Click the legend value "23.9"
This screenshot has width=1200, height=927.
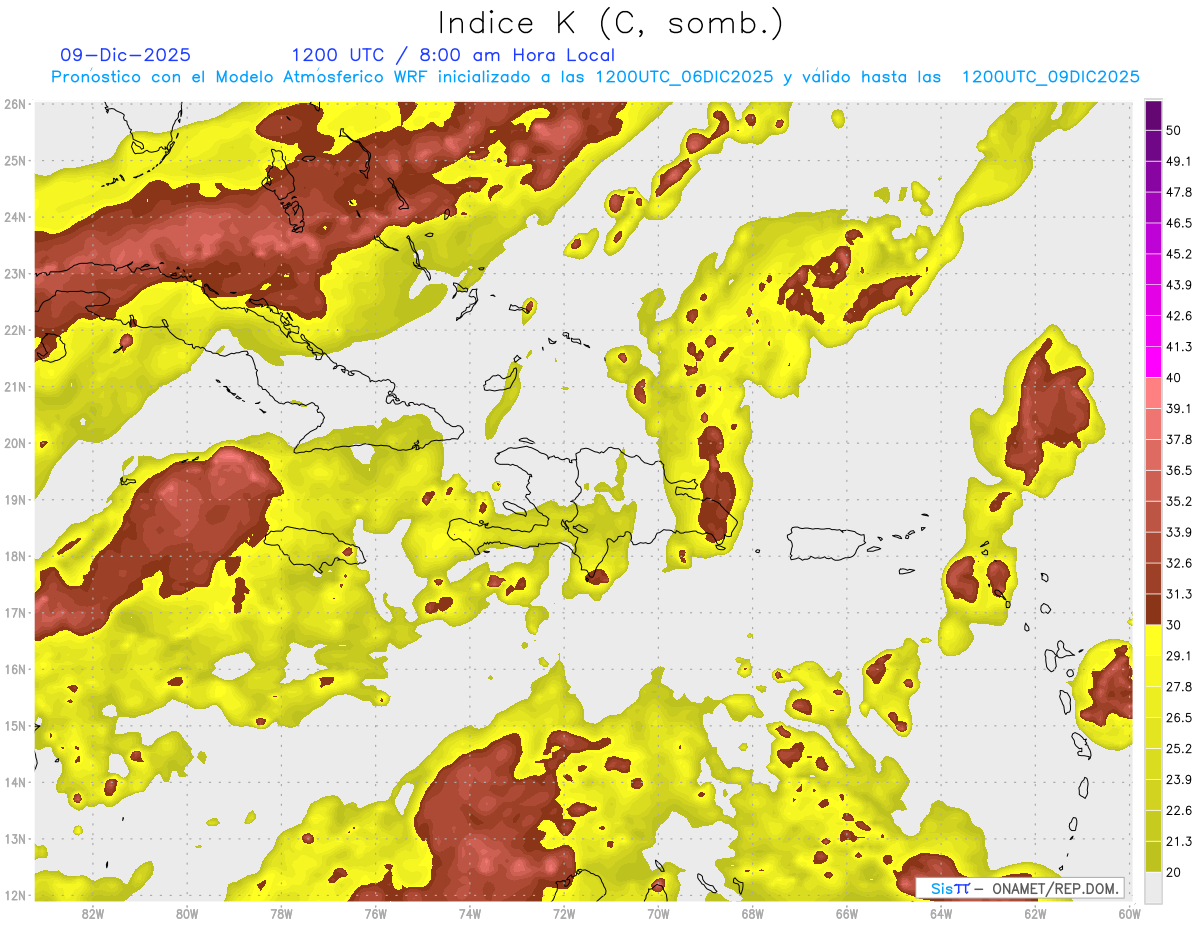point(1179,779)
